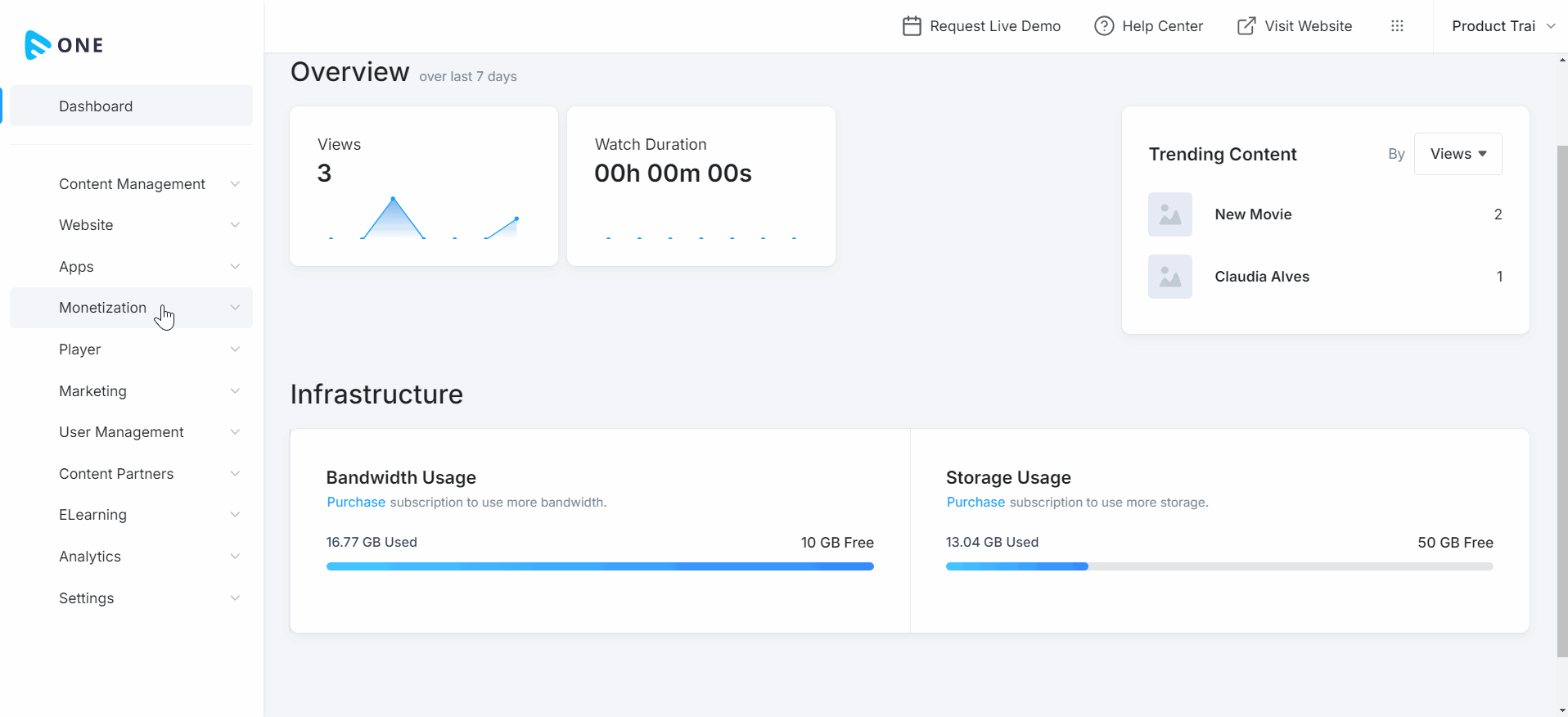Viewport: 1568px width, 717px height.
Task: Click the Views chart peak point
Action: (x=394, y=199)
